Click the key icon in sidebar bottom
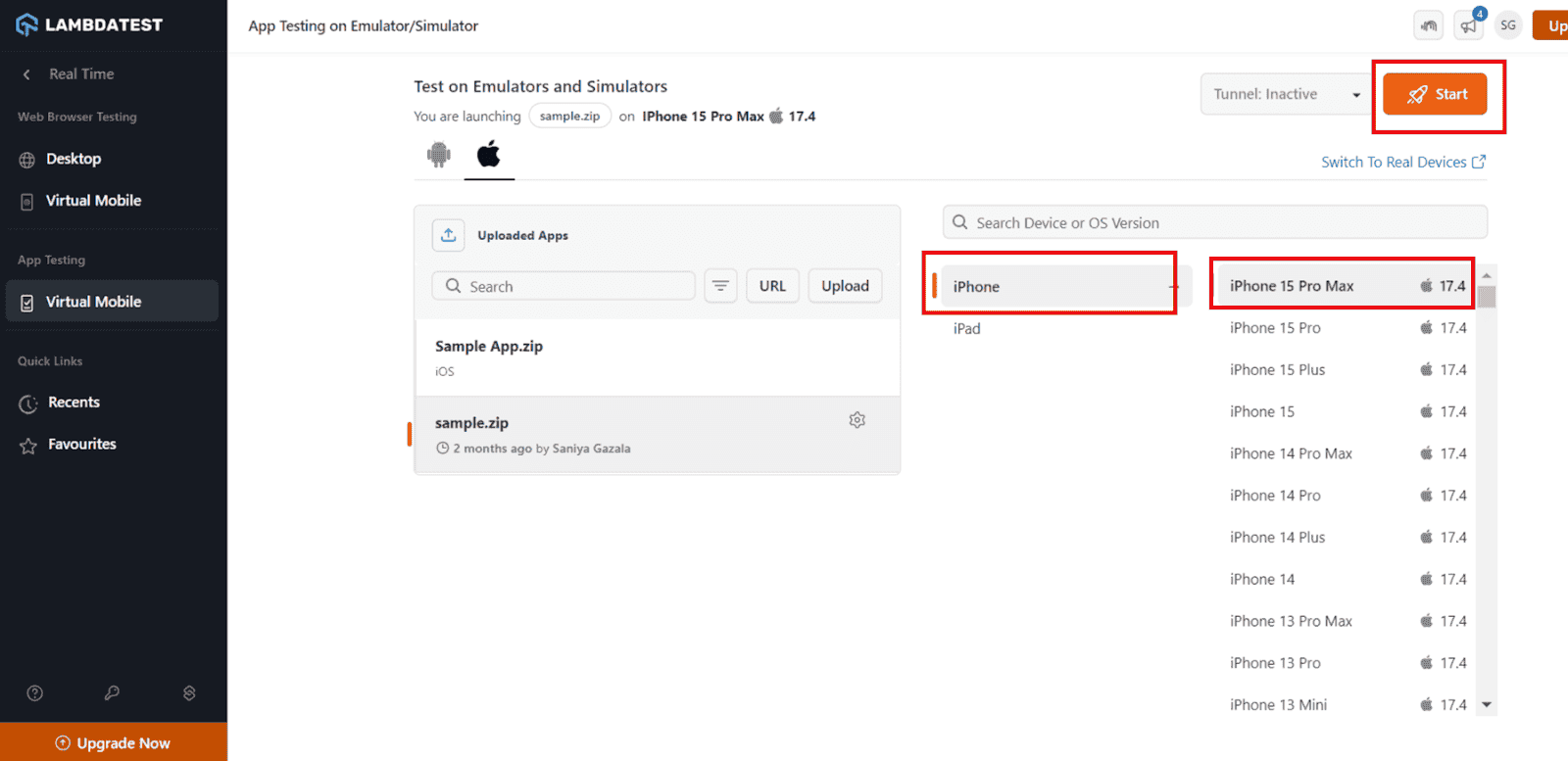The width and height of the screenshot is (1568, 761). [x=112, y=693]
